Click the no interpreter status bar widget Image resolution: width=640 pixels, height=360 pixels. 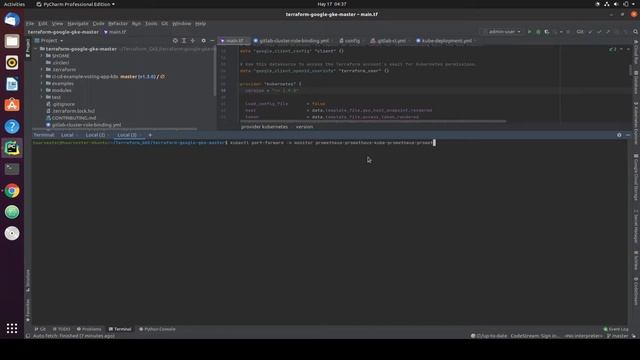pos(583,336)
